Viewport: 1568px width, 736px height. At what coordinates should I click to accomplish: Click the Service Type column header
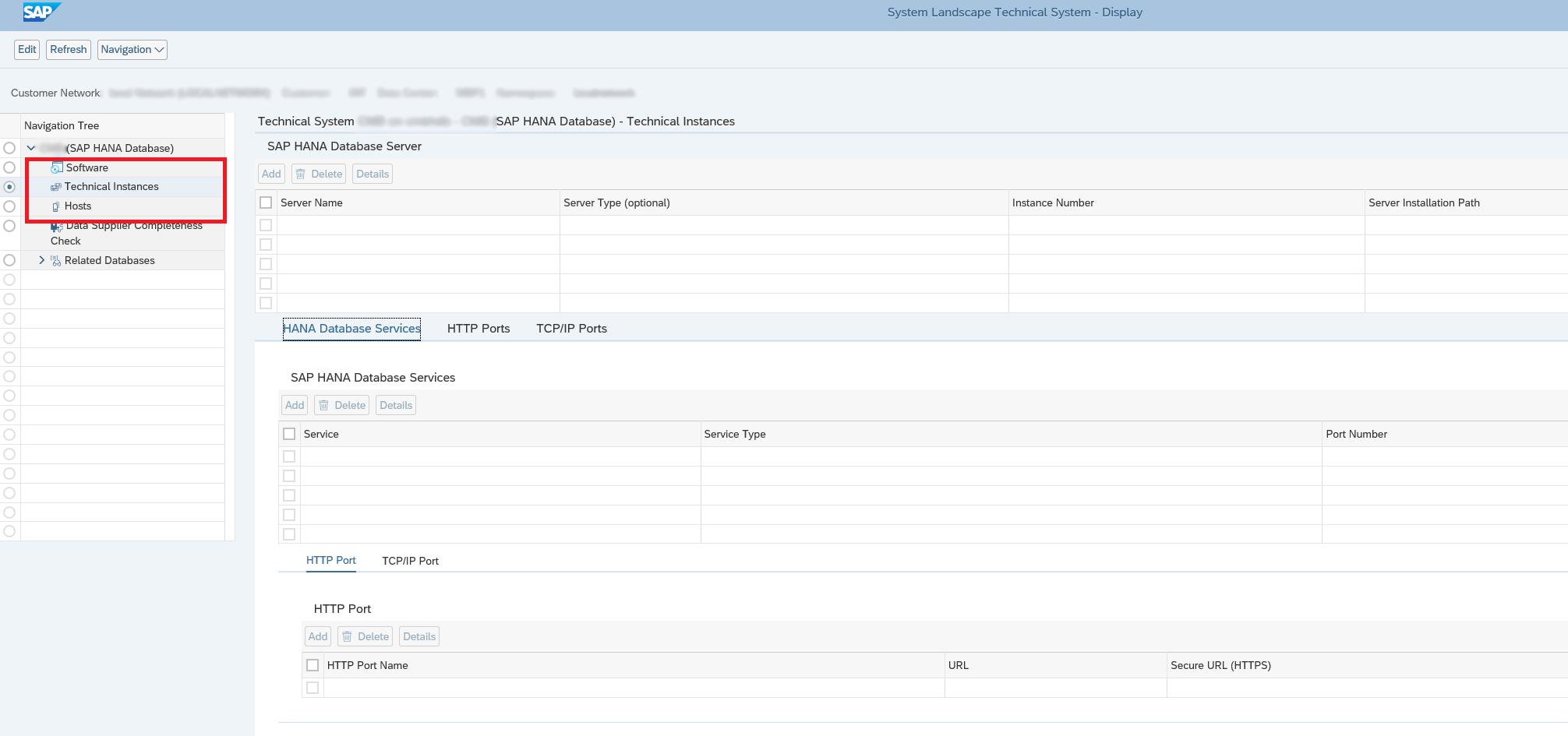click(1011, 434)
